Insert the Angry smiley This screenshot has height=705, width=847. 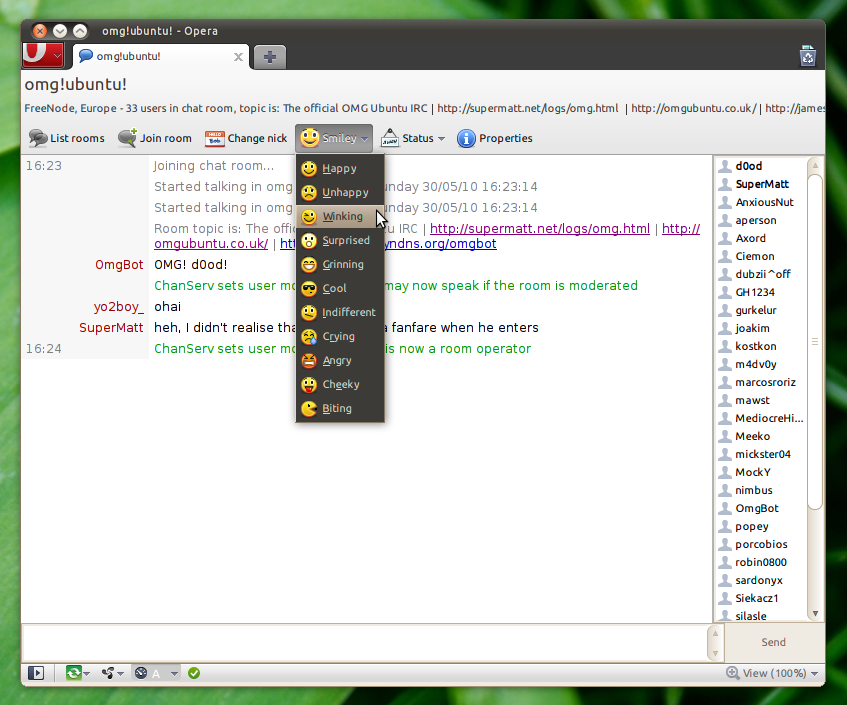point(340,360)
